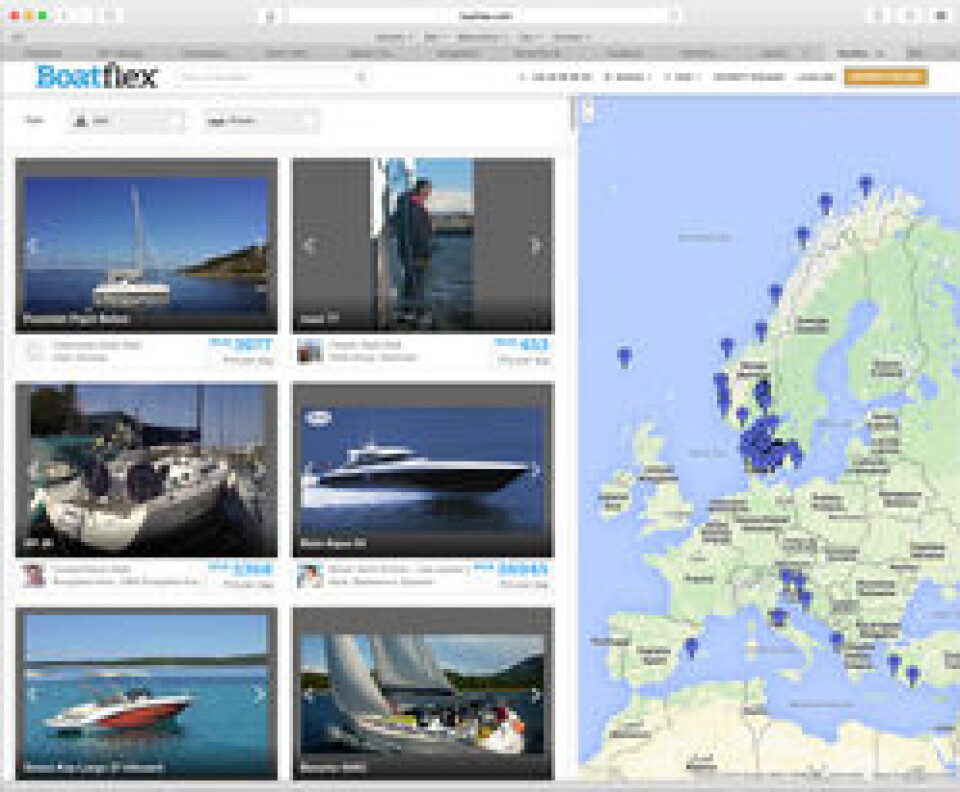Click the map pin near Iceland
Screen dimensions: 960x792
coord(624,355)
